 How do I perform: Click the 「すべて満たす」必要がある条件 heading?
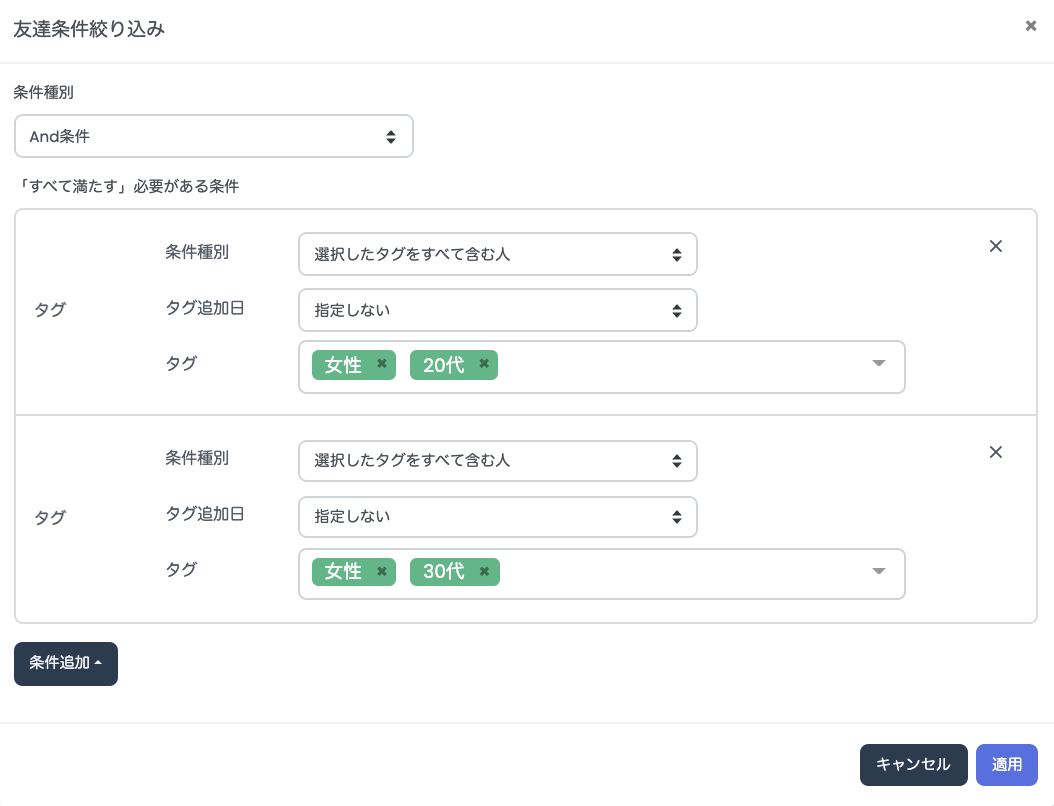point(127,186)
